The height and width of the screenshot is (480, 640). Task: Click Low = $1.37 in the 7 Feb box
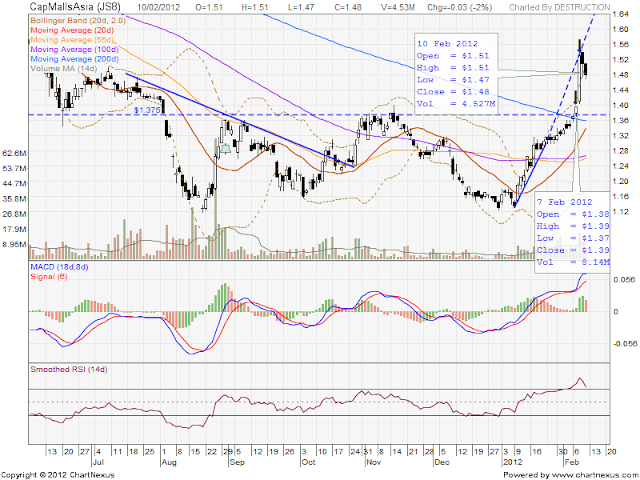[573, 238]
